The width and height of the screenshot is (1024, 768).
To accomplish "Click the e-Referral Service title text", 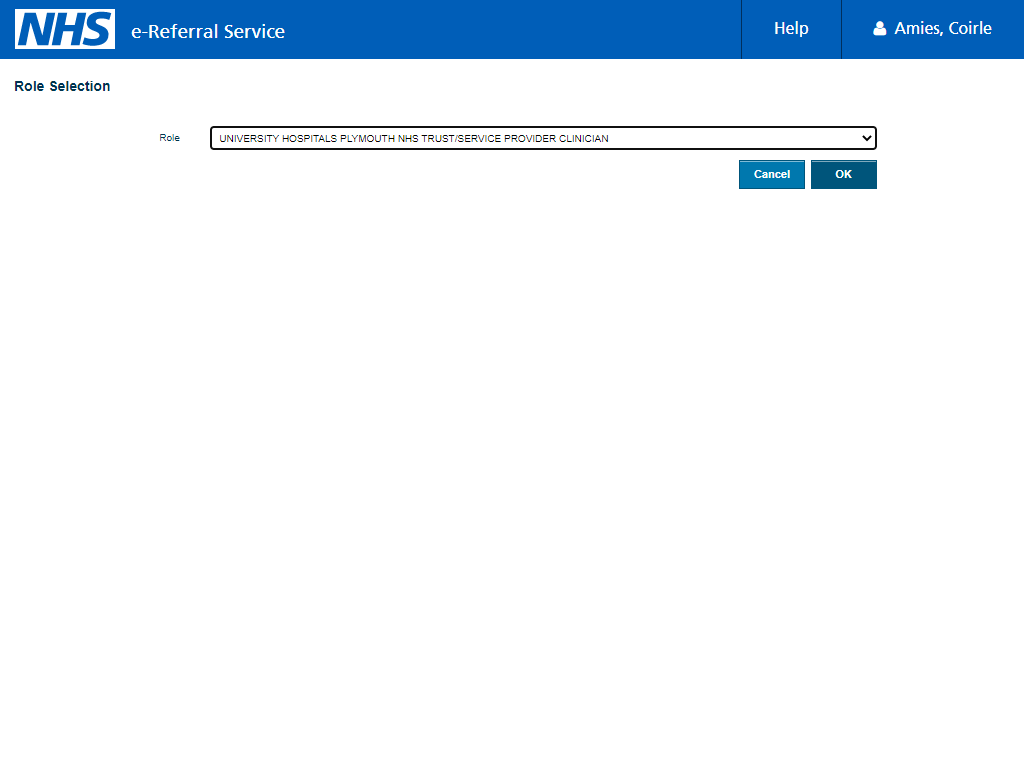I will [x=208, y=31].
